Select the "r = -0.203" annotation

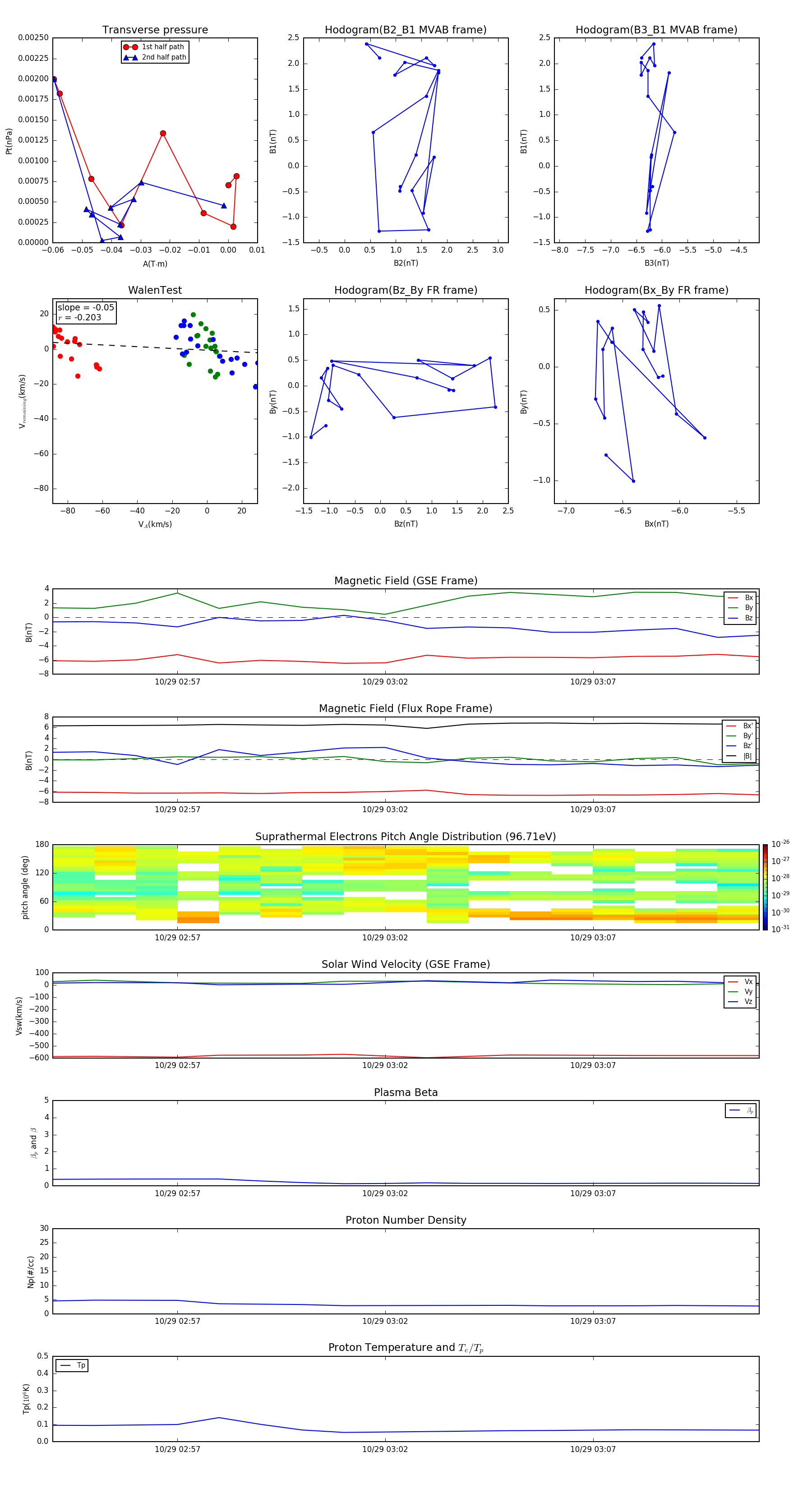79,317
